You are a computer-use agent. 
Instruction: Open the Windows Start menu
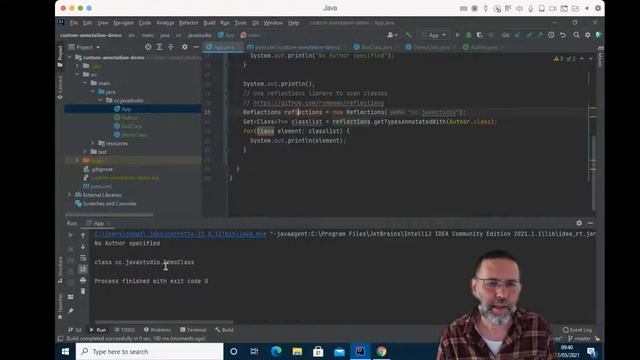[65, 351]
